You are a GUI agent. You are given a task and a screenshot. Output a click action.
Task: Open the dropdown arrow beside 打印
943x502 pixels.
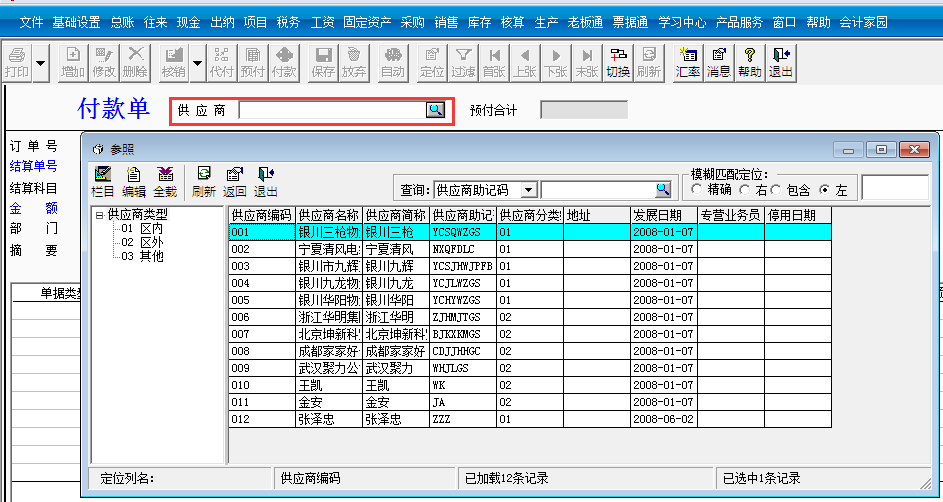(41, 63)
